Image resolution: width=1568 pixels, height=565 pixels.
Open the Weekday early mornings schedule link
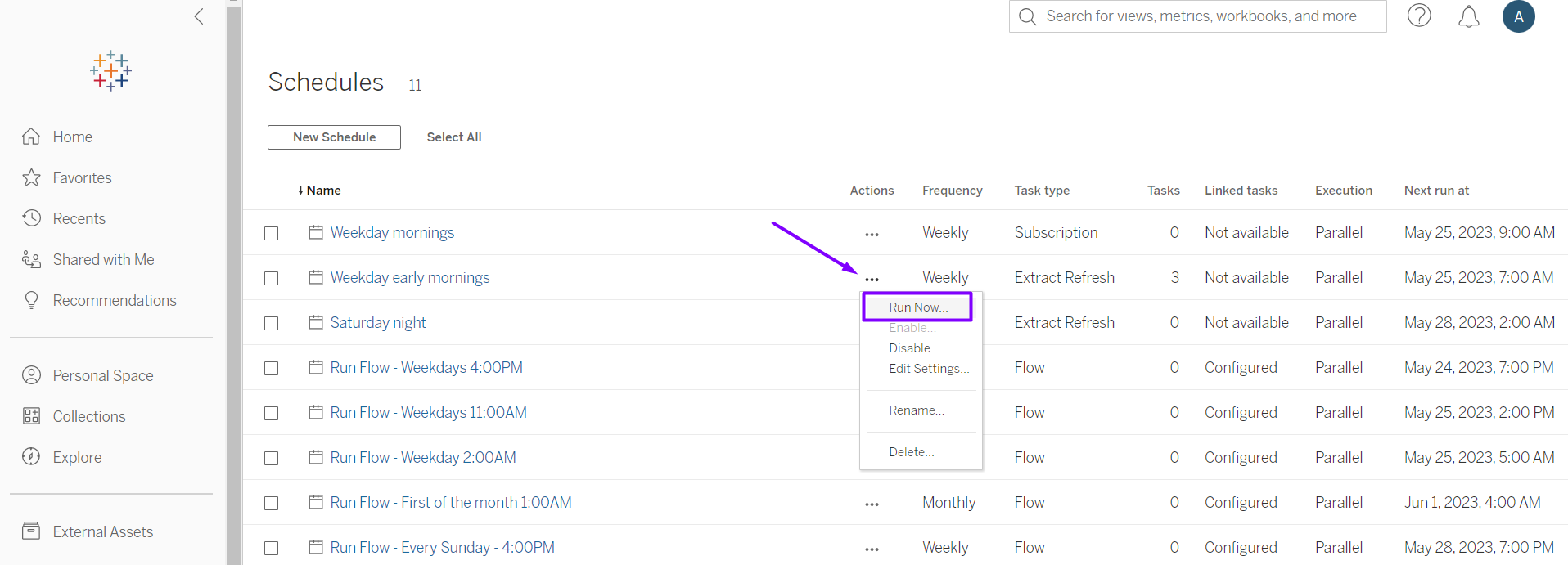(409, 278)
